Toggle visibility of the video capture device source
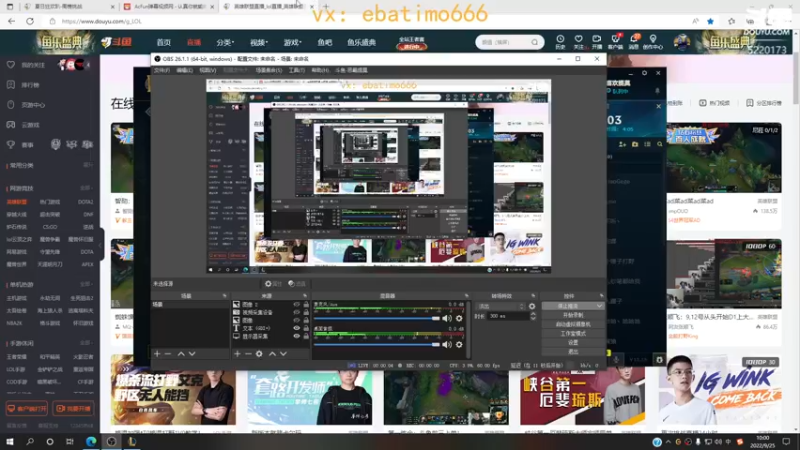 click(296, 312)
